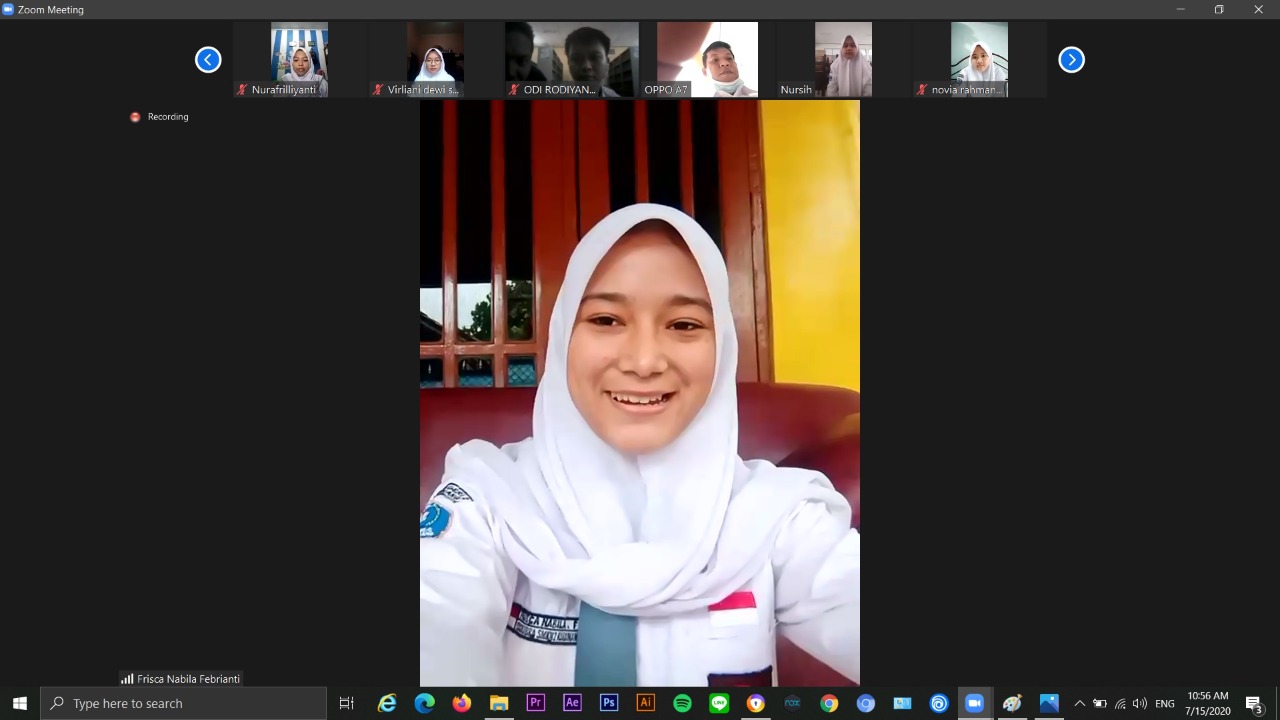Click the taskbar search box
Viewport: 1280px width, 720px height.
pos(185,703)
